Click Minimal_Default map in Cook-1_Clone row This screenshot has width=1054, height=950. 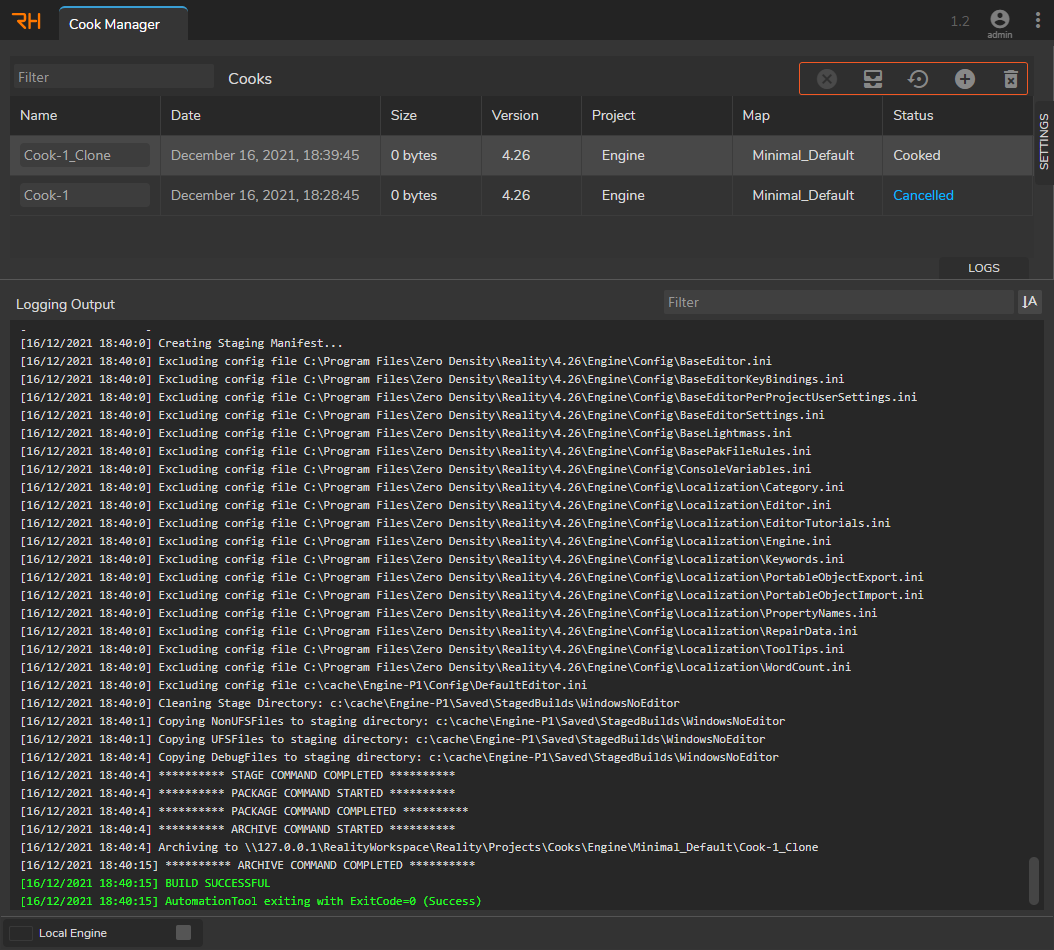(x=803, y=155)
